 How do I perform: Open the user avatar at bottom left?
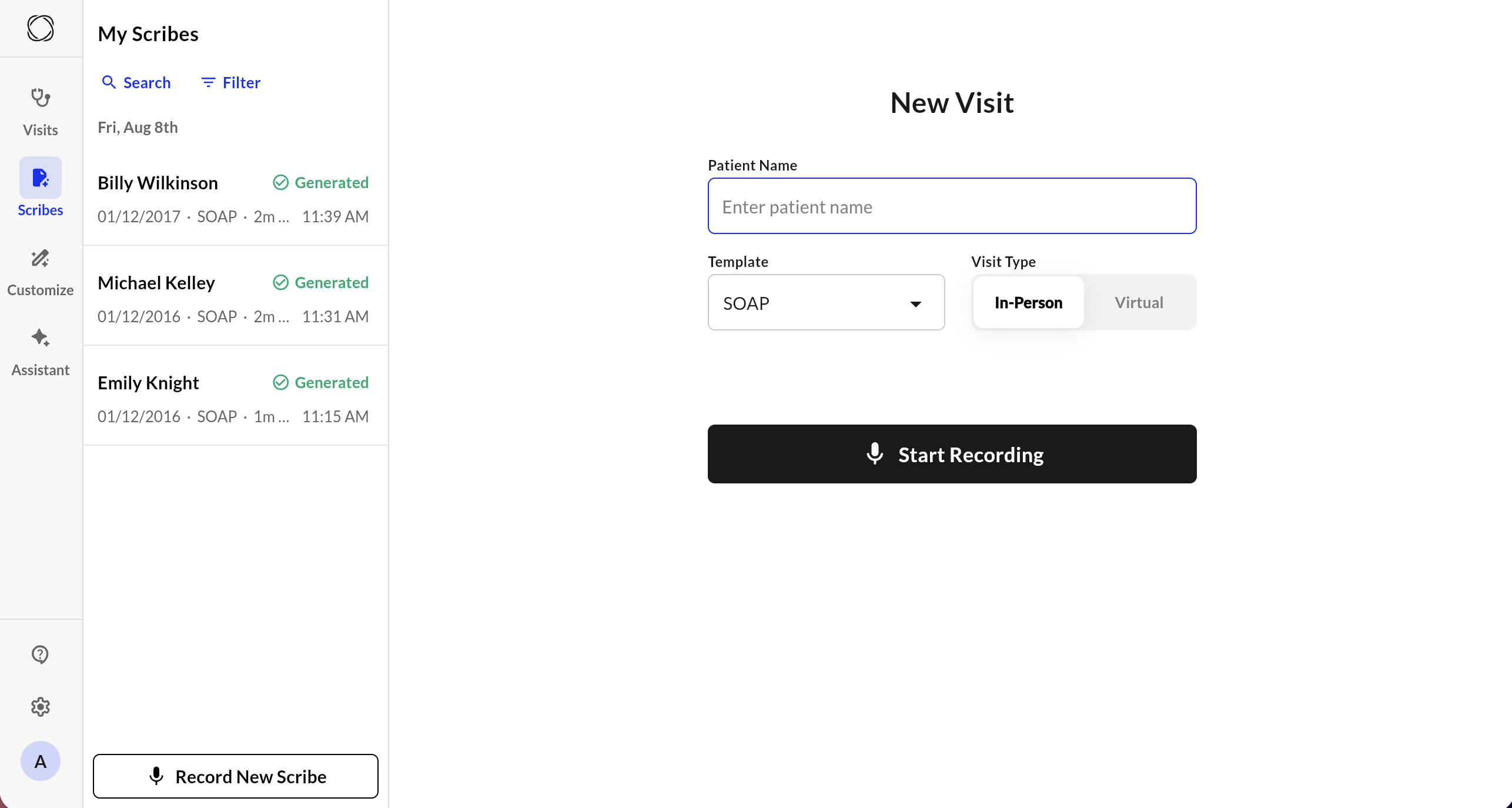40,761
